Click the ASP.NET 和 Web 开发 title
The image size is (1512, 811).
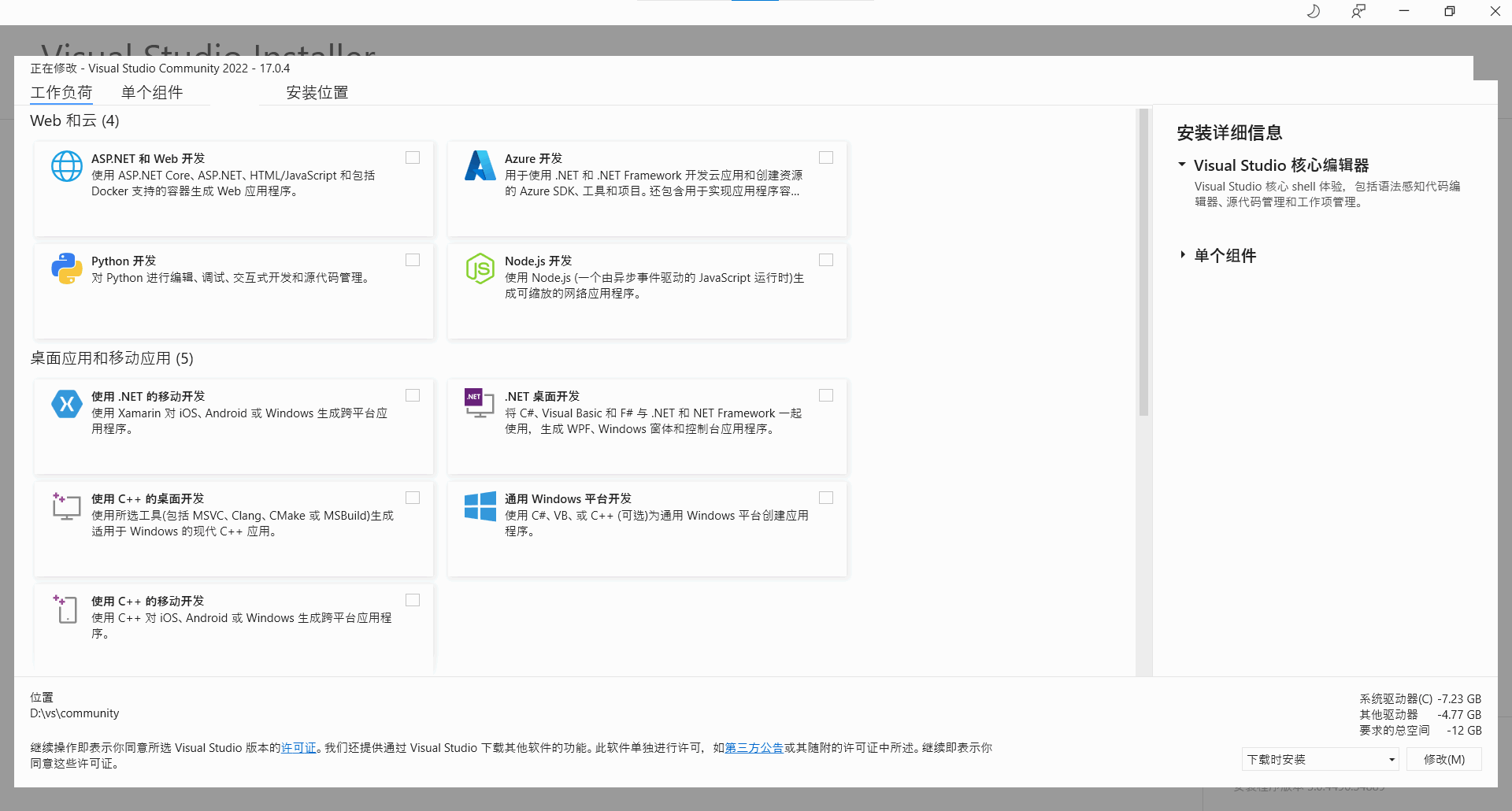pyautogui.click(x=148, y=158)
